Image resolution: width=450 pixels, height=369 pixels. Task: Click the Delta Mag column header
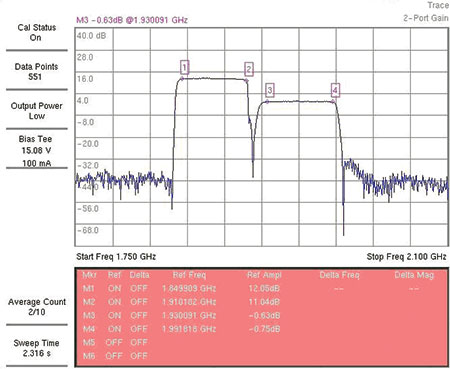point(414,275)
